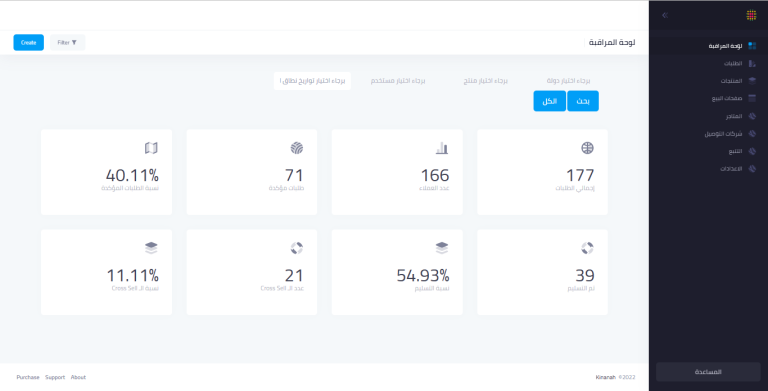
Task: Click صفحات البيع sales pages icon
Action: click(x=752, y=98)
